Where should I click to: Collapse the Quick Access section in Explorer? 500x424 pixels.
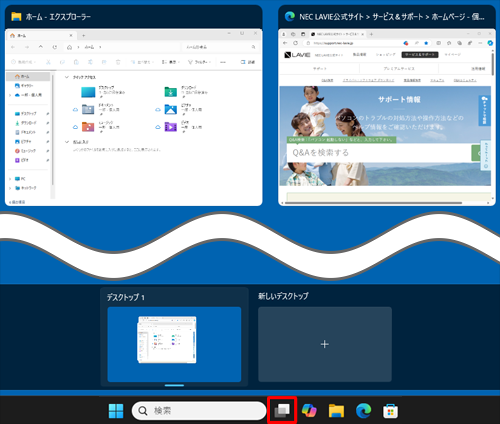67,77
